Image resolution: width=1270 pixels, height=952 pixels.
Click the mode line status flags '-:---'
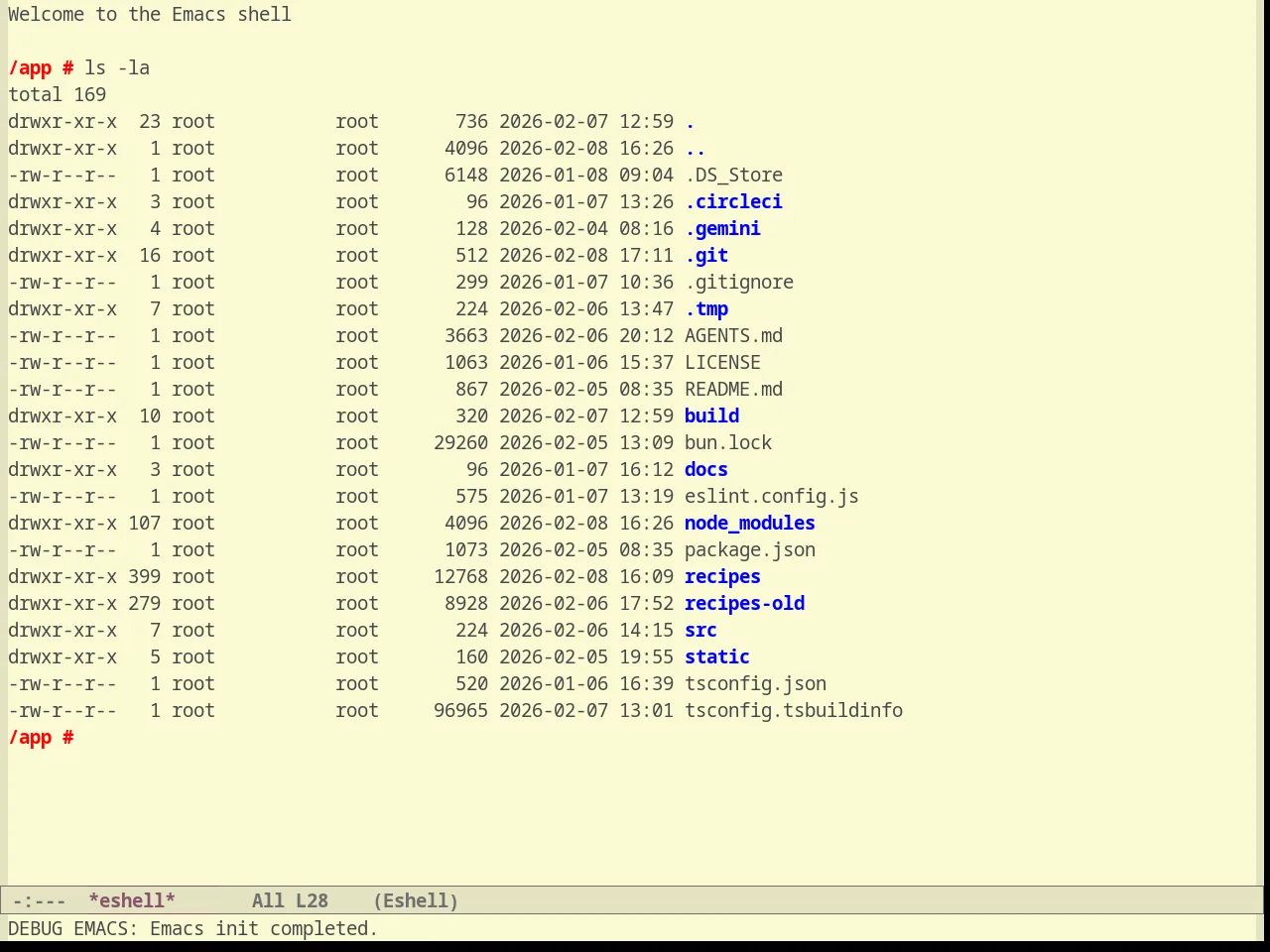tap(39, 900)
